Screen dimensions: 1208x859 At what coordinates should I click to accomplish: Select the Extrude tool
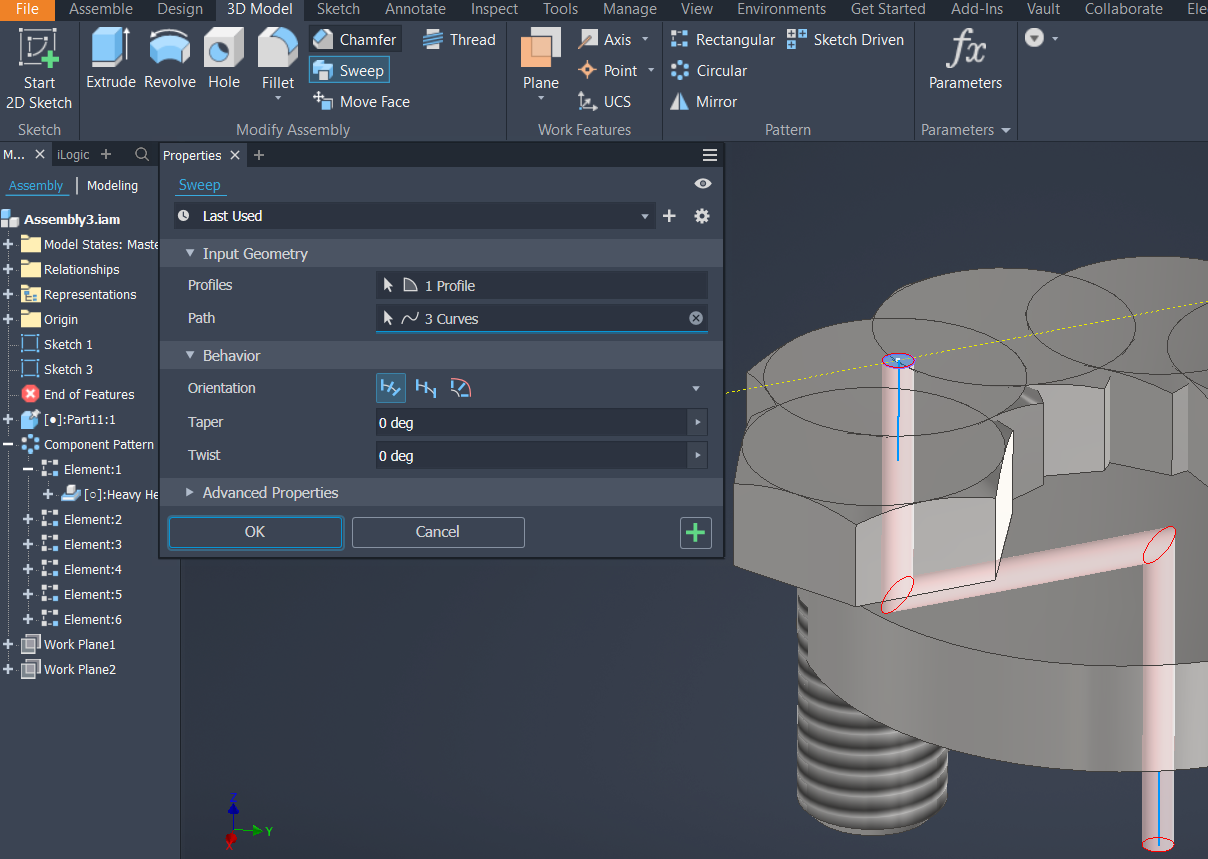pyautogui.click(x=110, y=57)
